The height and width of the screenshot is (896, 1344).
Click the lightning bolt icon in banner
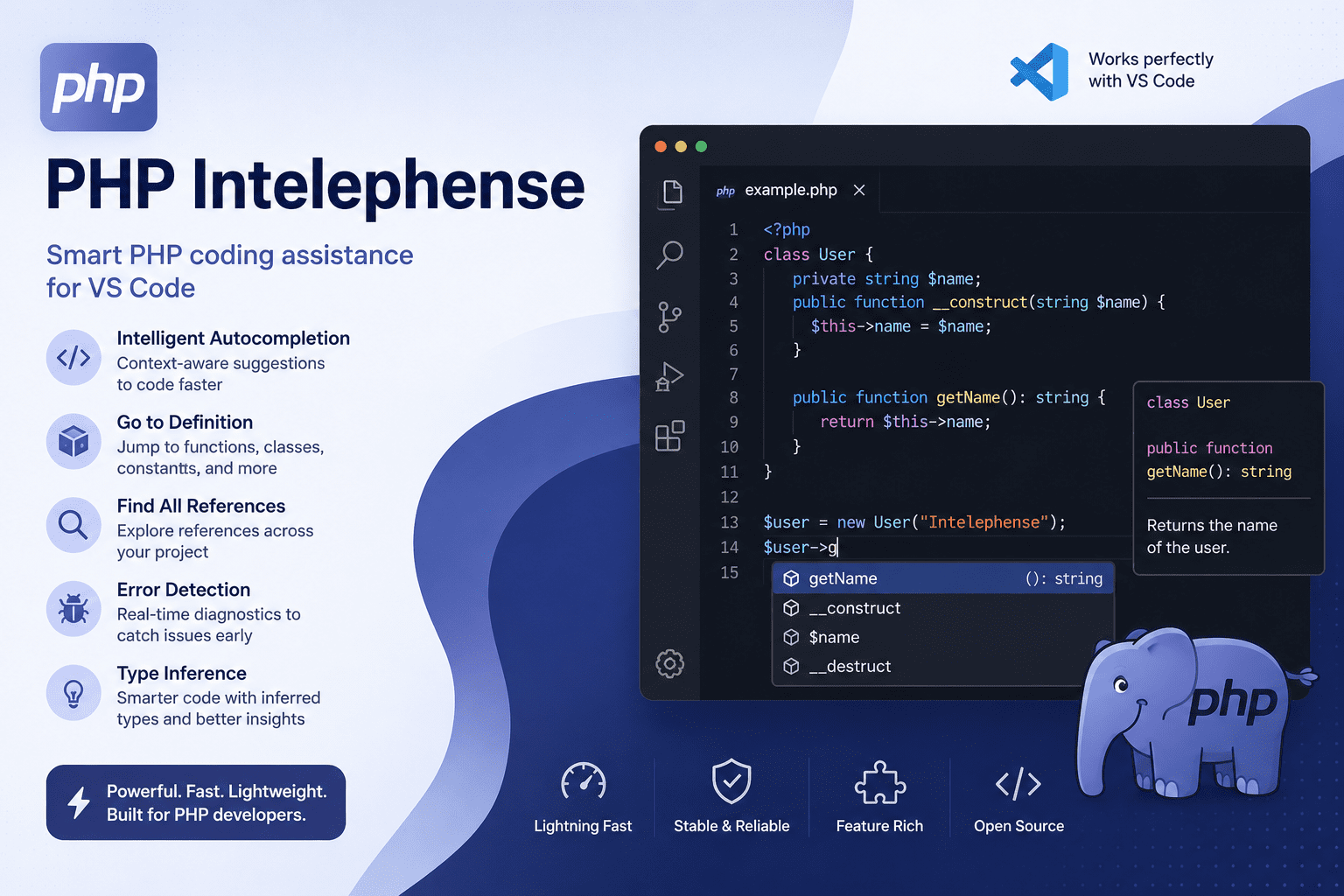pos(79,802)
